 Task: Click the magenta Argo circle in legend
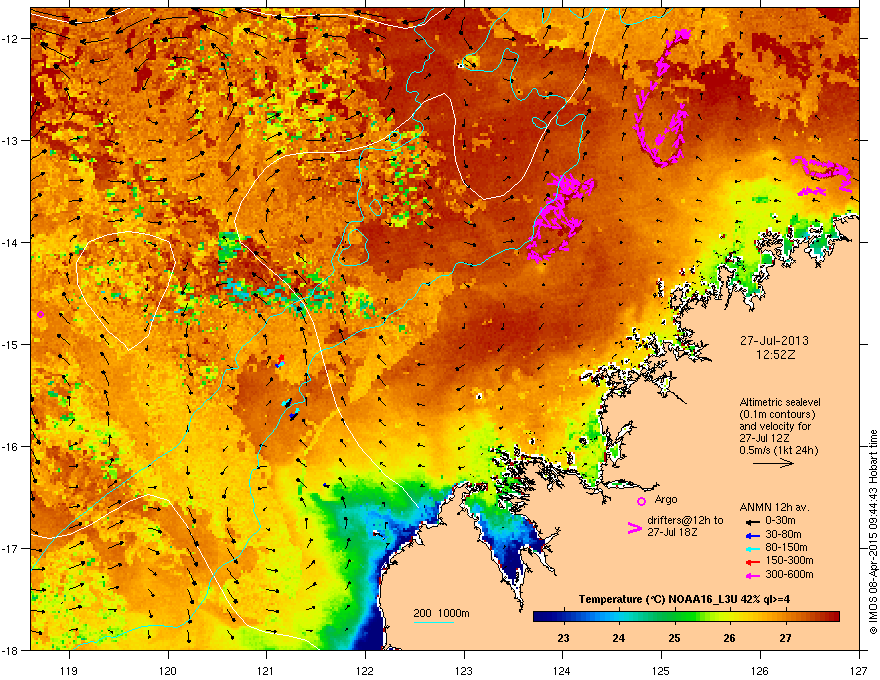coord(641,501)
